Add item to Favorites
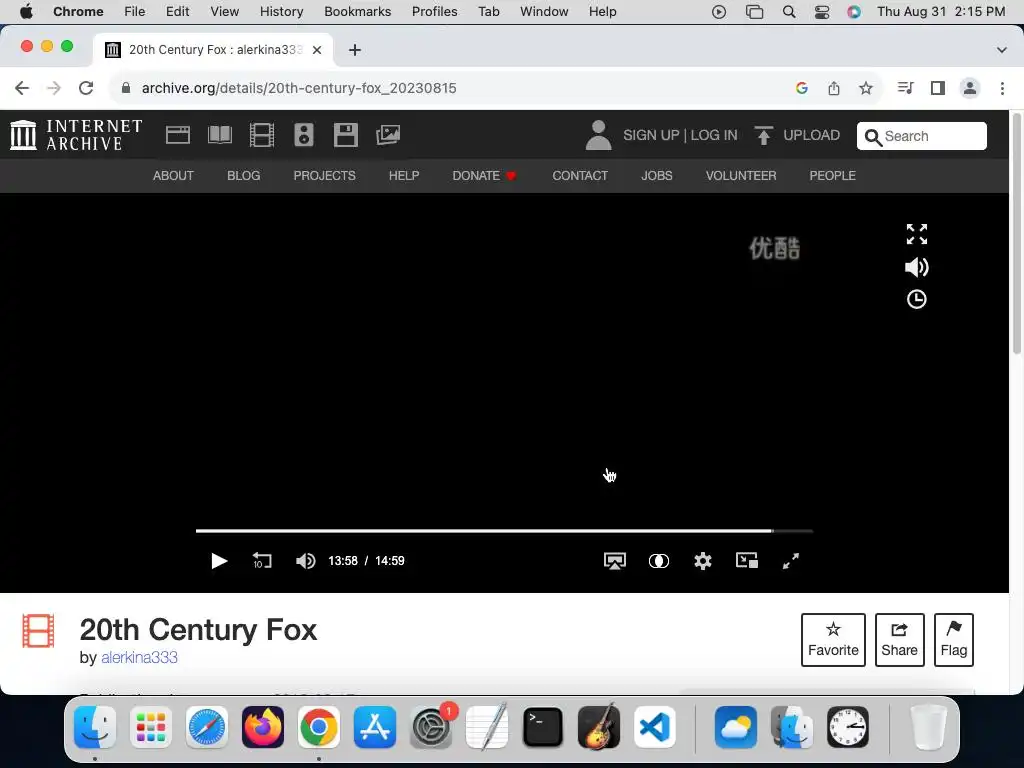Screen dimensions: 1024x768 pyautogui.click(x=833, y=640)
